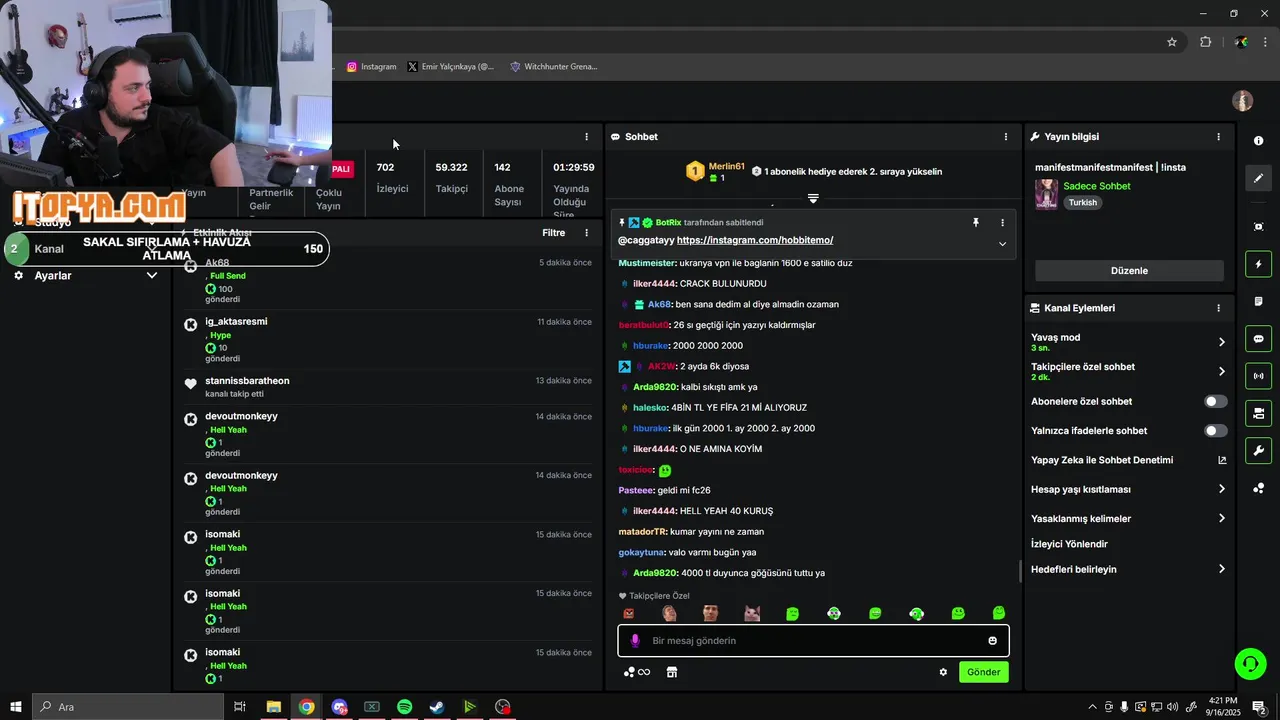The height and width of the screenshot is (720, 1280).
Task: Click the pencil edit icon in right sidebar
Action: click(1259, 178)
